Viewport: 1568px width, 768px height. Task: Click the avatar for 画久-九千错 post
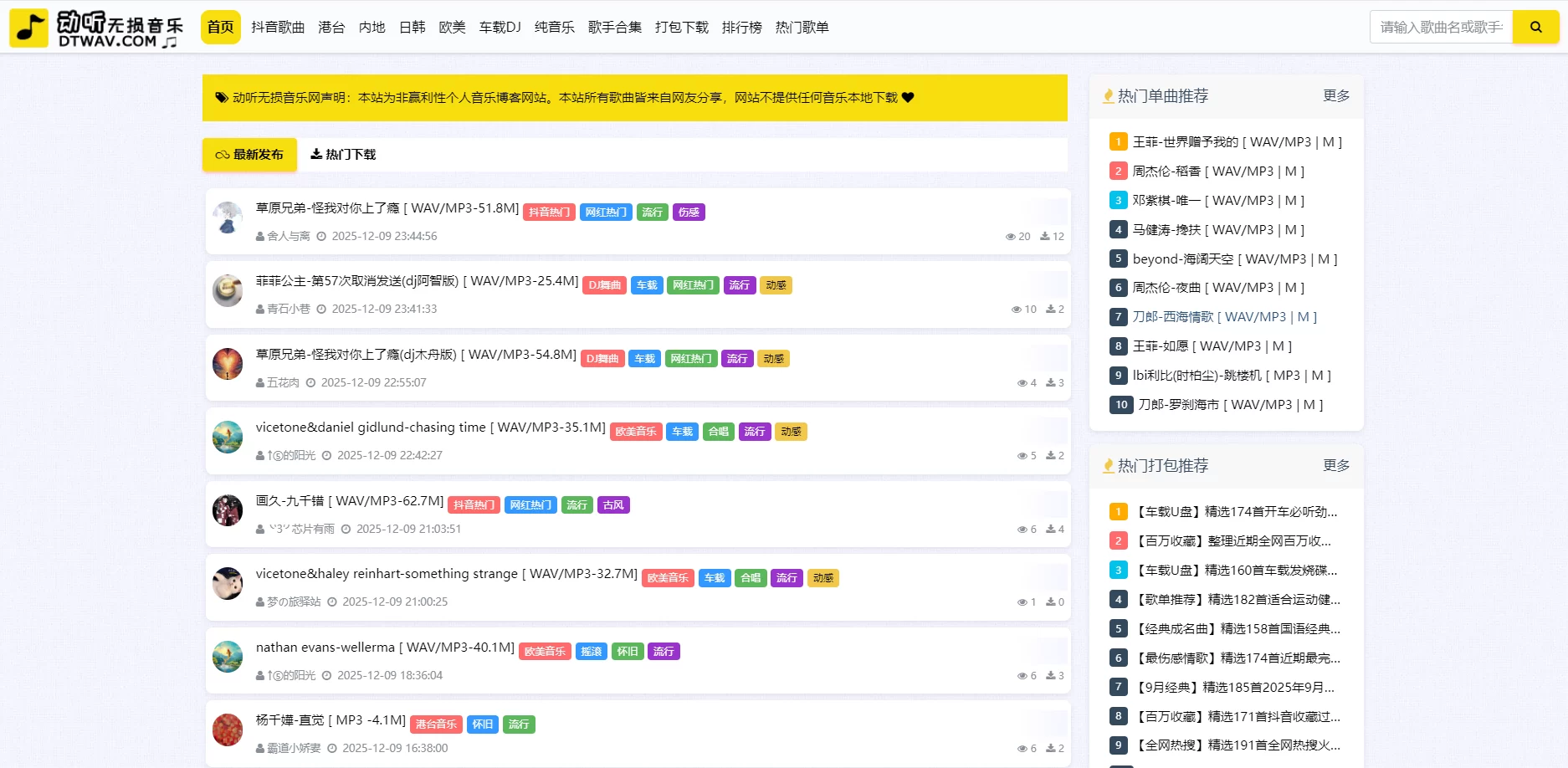(x=228, y=510)
